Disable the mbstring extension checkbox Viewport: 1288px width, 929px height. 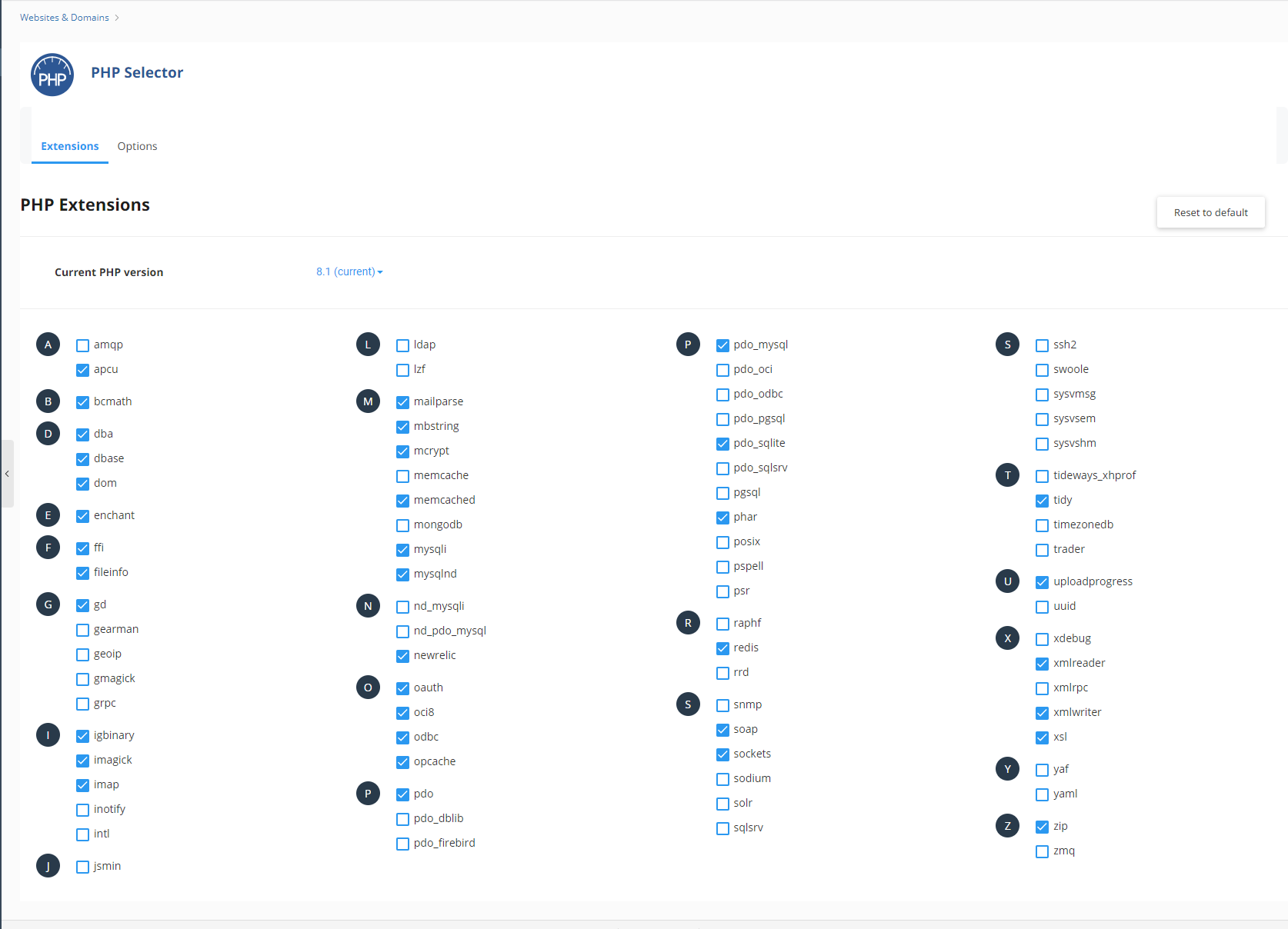pos(402,427)
